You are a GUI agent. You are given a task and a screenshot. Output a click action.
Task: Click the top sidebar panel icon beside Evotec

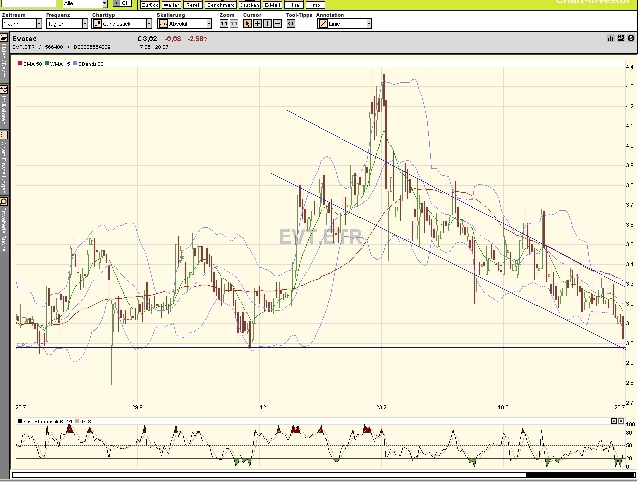(x=4, y=38)
